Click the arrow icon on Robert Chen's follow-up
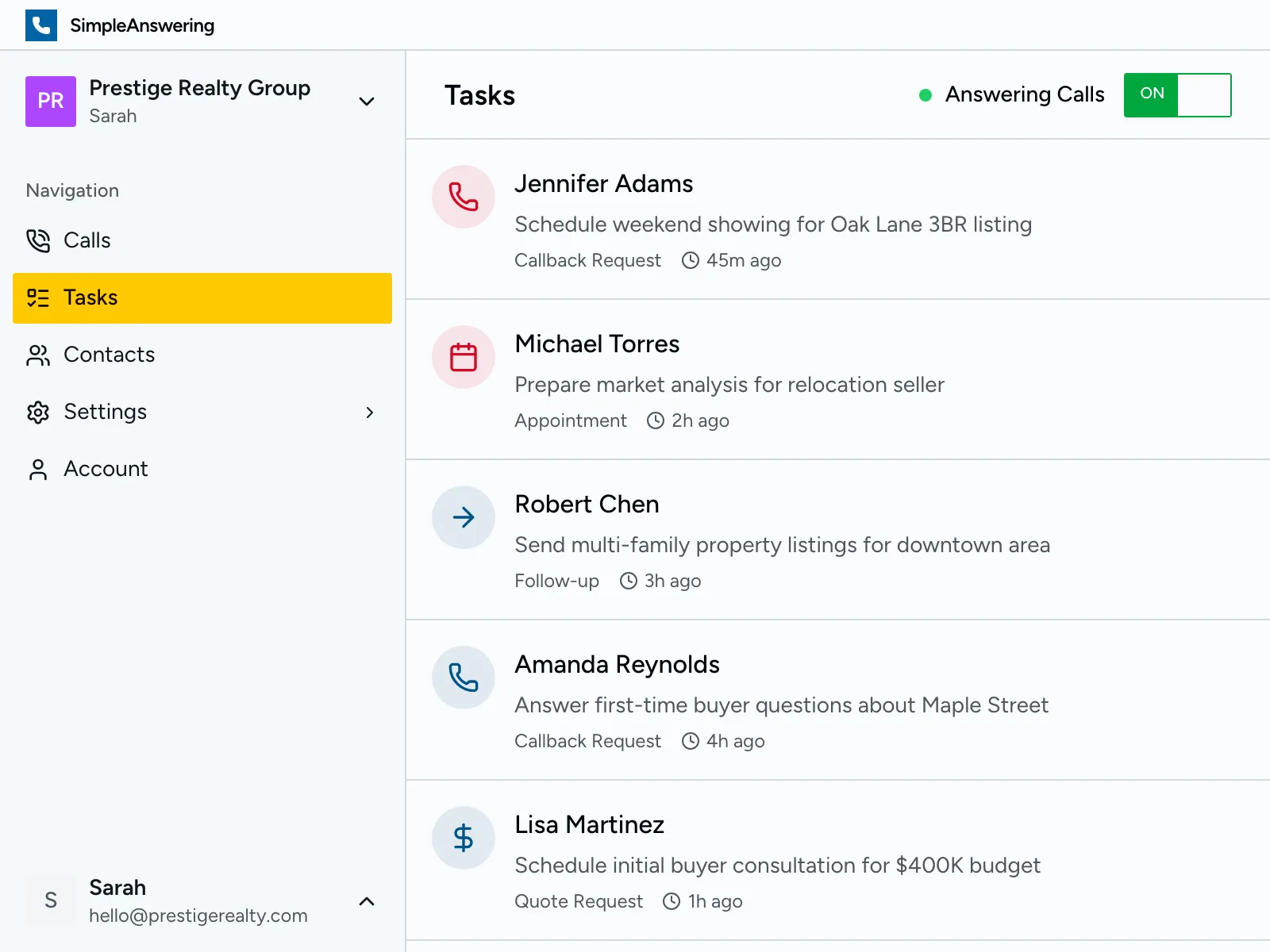 tap(463, 517)
